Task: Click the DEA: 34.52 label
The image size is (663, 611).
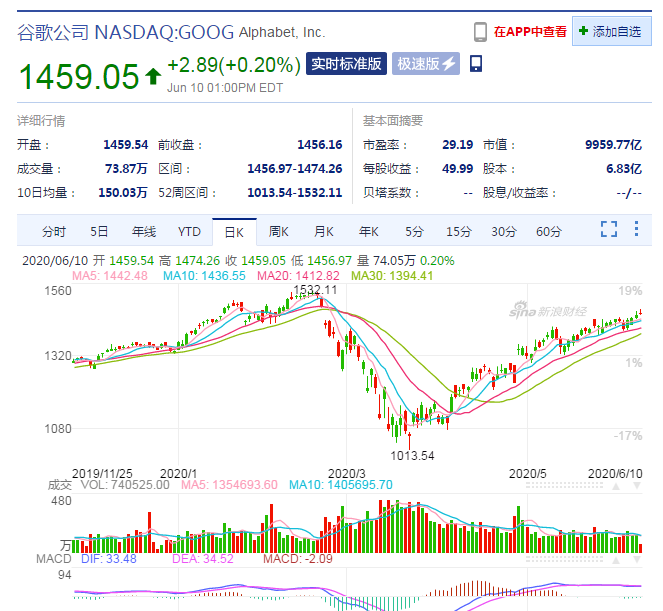Action: tap(203, 559)
